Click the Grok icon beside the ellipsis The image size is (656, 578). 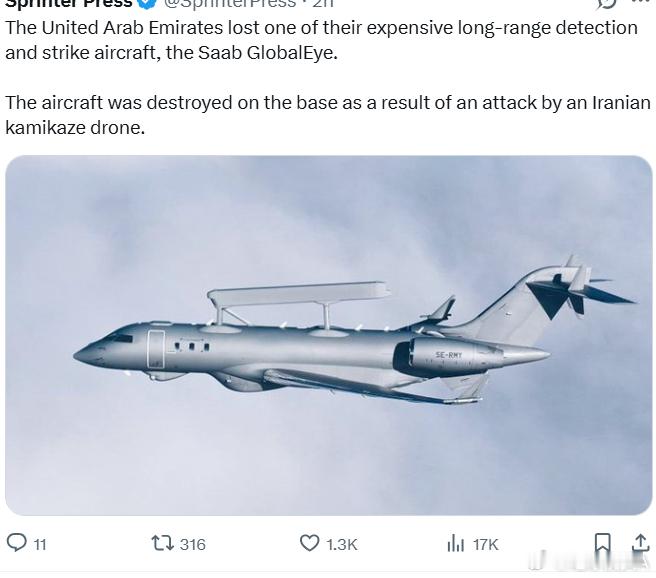(x=606, y=4)
